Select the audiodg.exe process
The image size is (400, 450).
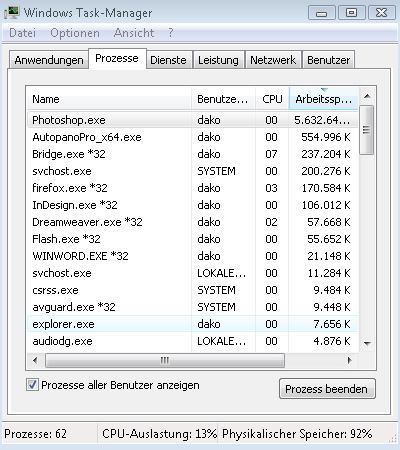point(192,341)
